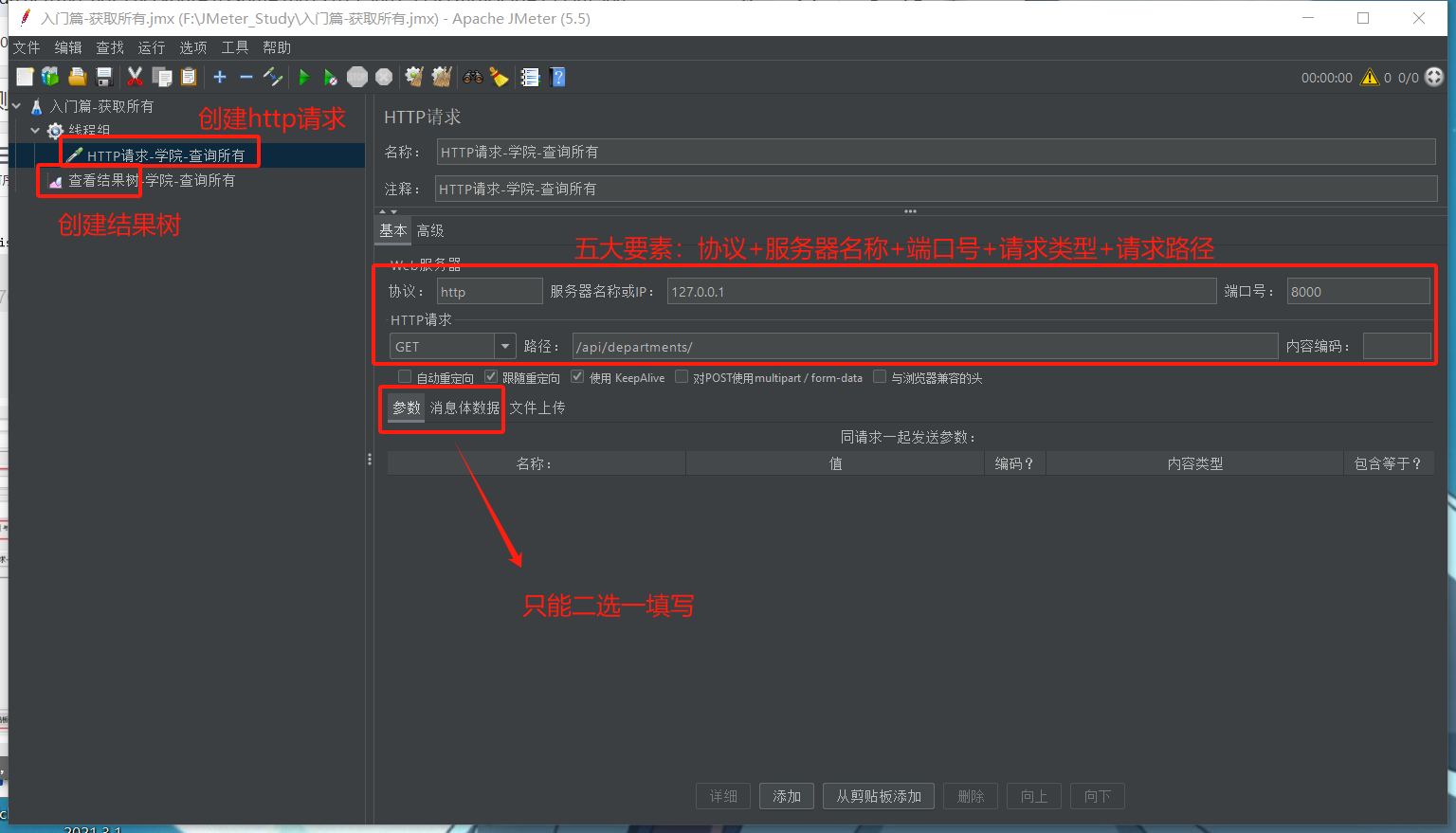Clear results with single broom icon
1456x833 pixels.
point(414,77)
